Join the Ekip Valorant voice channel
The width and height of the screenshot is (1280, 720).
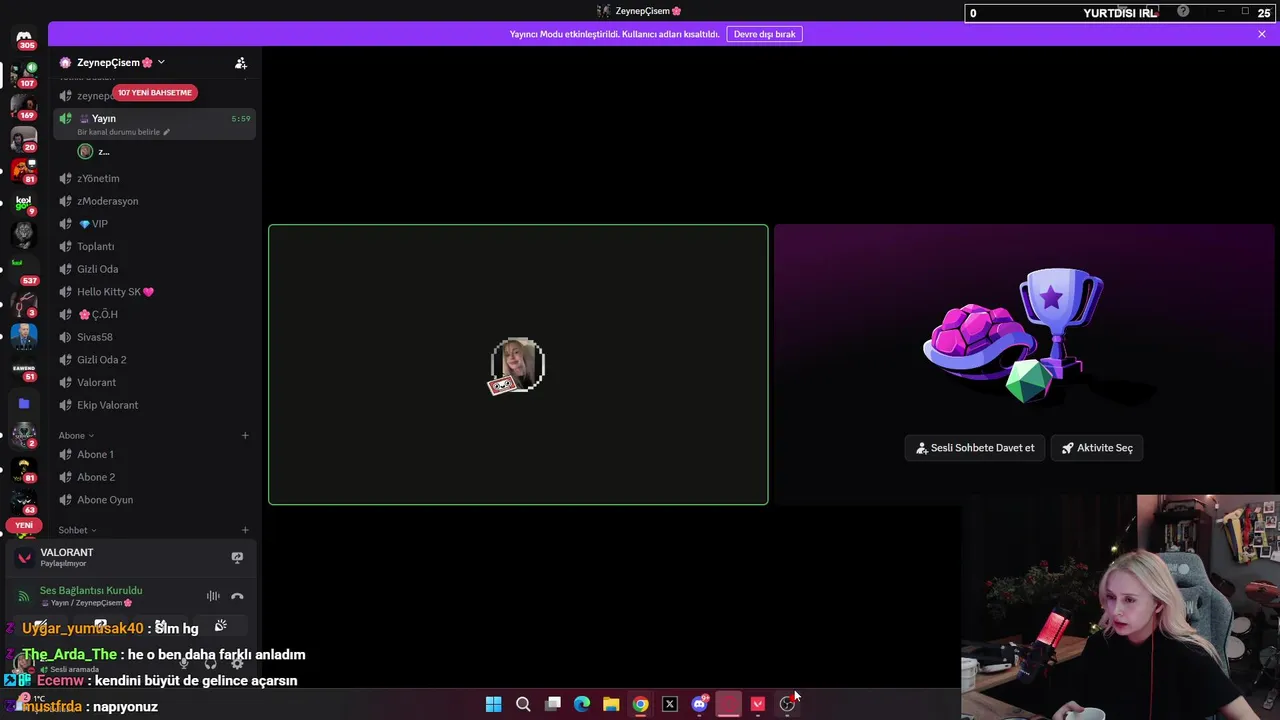tap(153, 405)
